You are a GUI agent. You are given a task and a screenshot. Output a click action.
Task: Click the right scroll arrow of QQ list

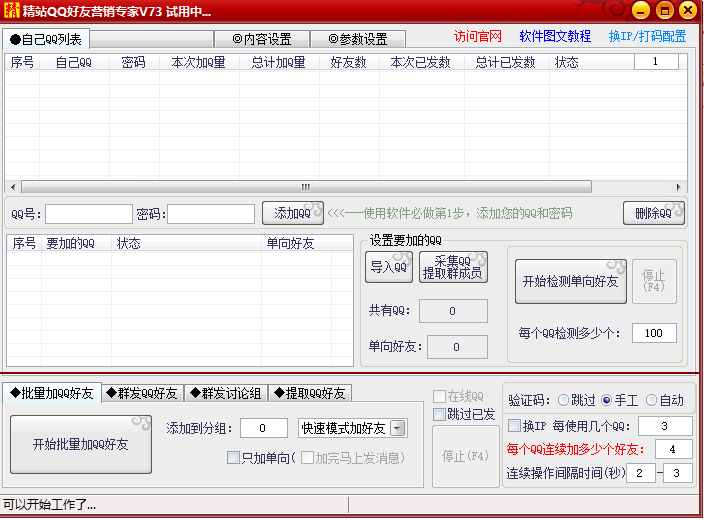click(679, 187)
